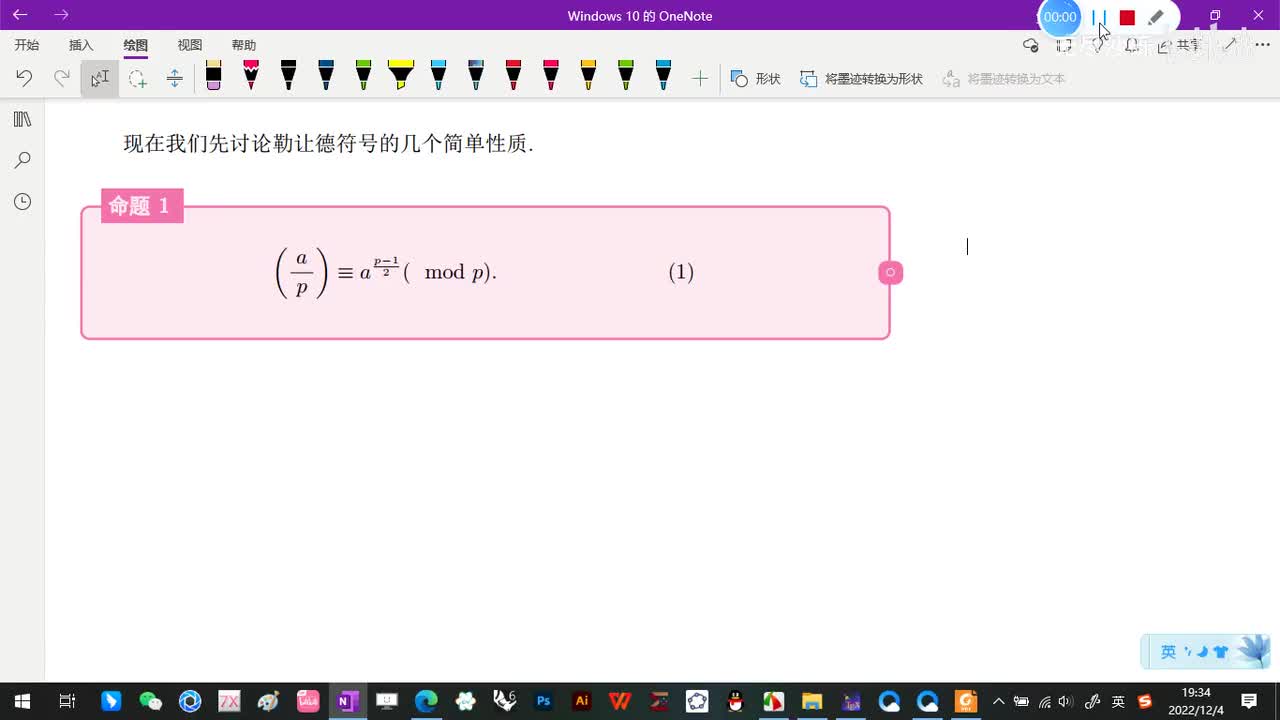1280x720 pixels.
Task: Open the 帮助 ribbon tab
Action: 244,45
